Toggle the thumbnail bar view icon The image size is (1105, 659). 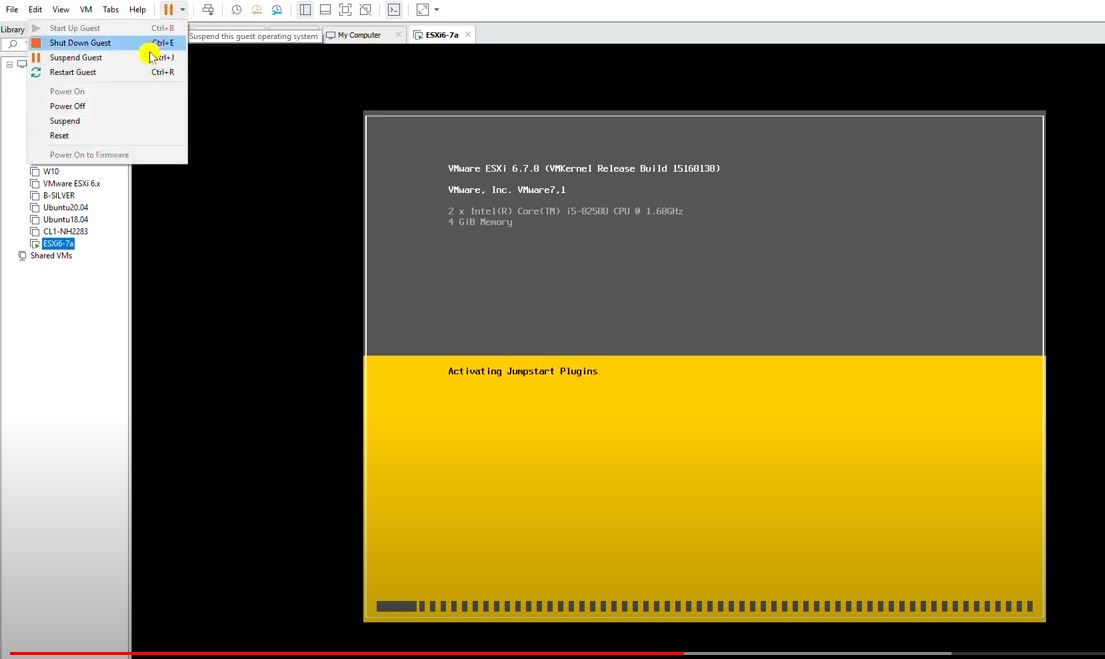pos(325,10)
